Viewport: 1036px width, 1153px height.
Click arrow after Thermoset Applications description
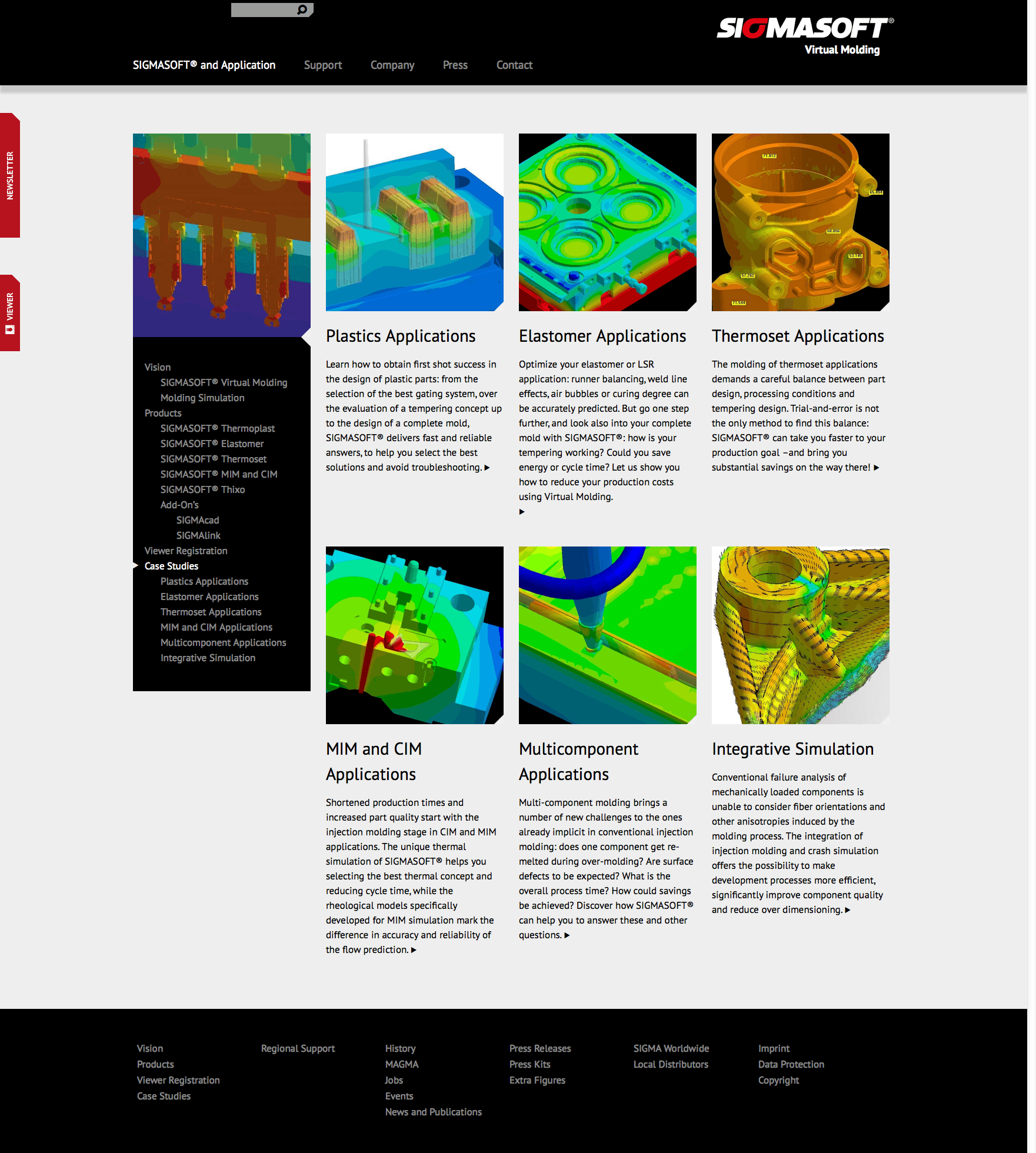877,468
